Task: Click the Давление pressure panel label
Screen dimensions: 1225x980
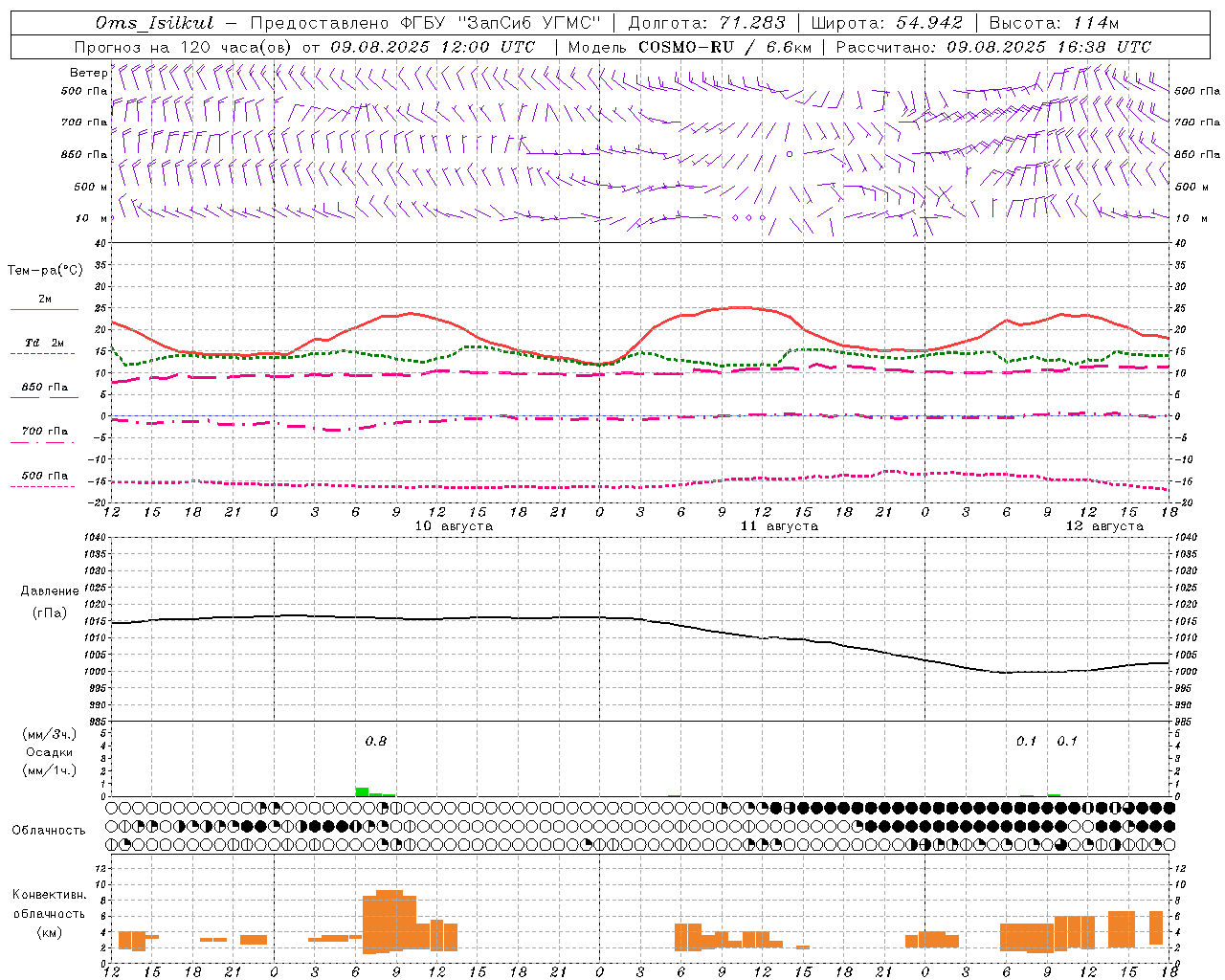Action: coord(50,591)
